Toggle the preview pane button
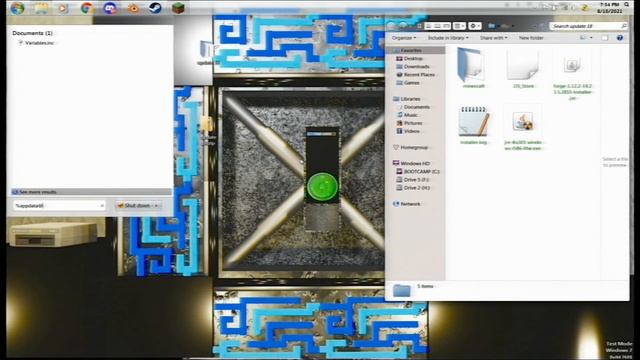640x360 pixels. tap(605, 38)
